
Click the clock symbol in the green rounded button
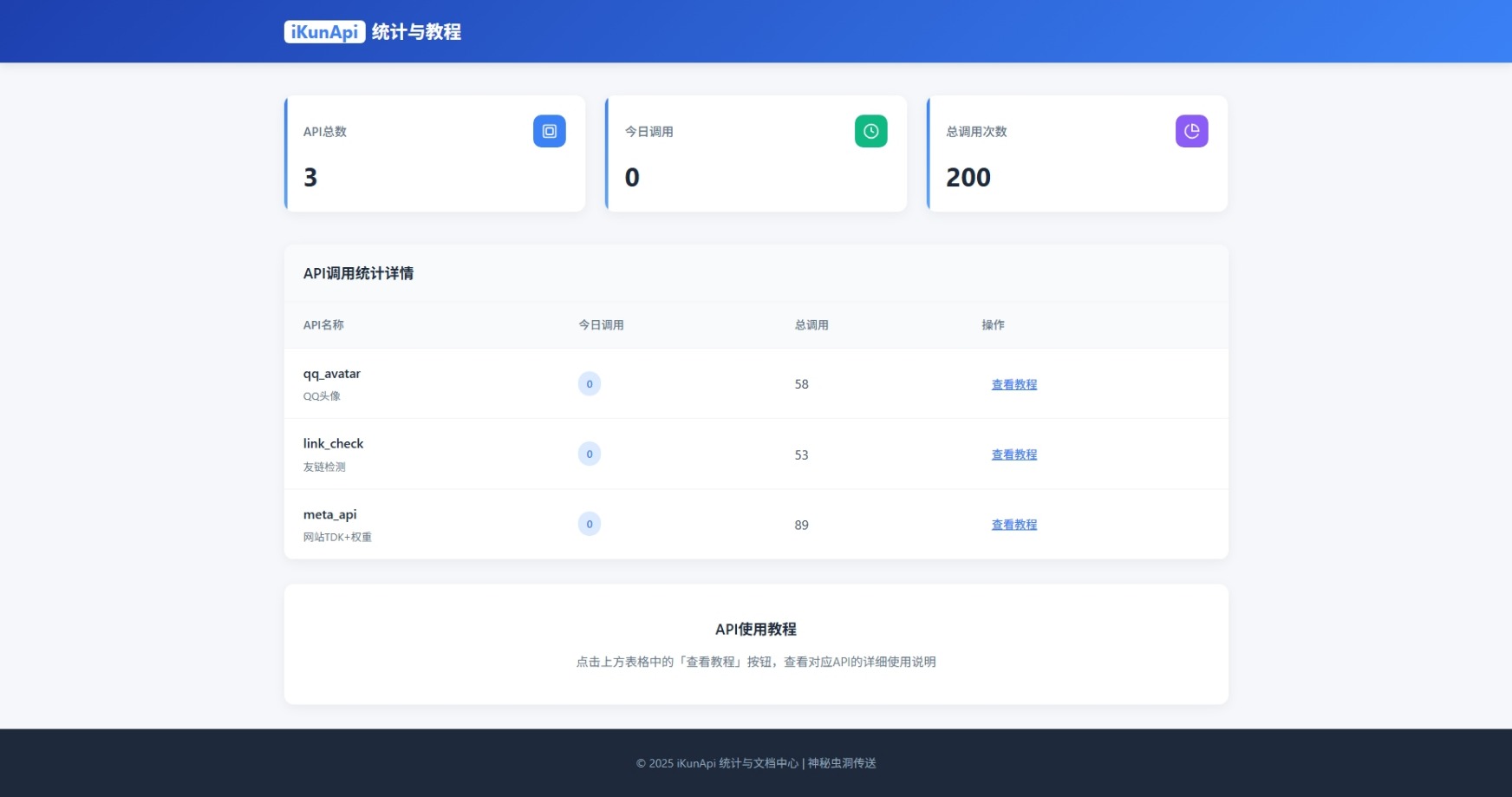(871, 131)
